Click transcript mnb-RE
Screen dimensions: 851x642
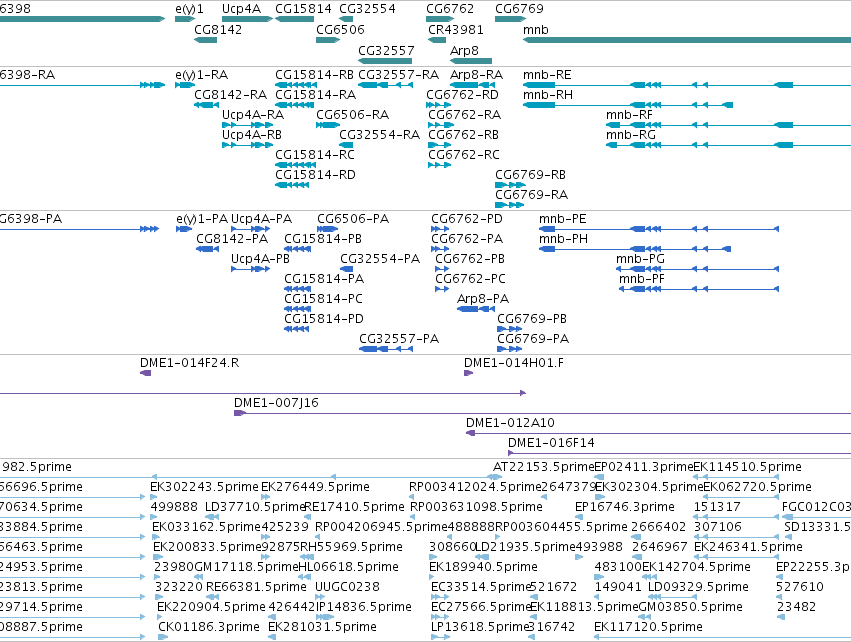click(x=547, y=75)
